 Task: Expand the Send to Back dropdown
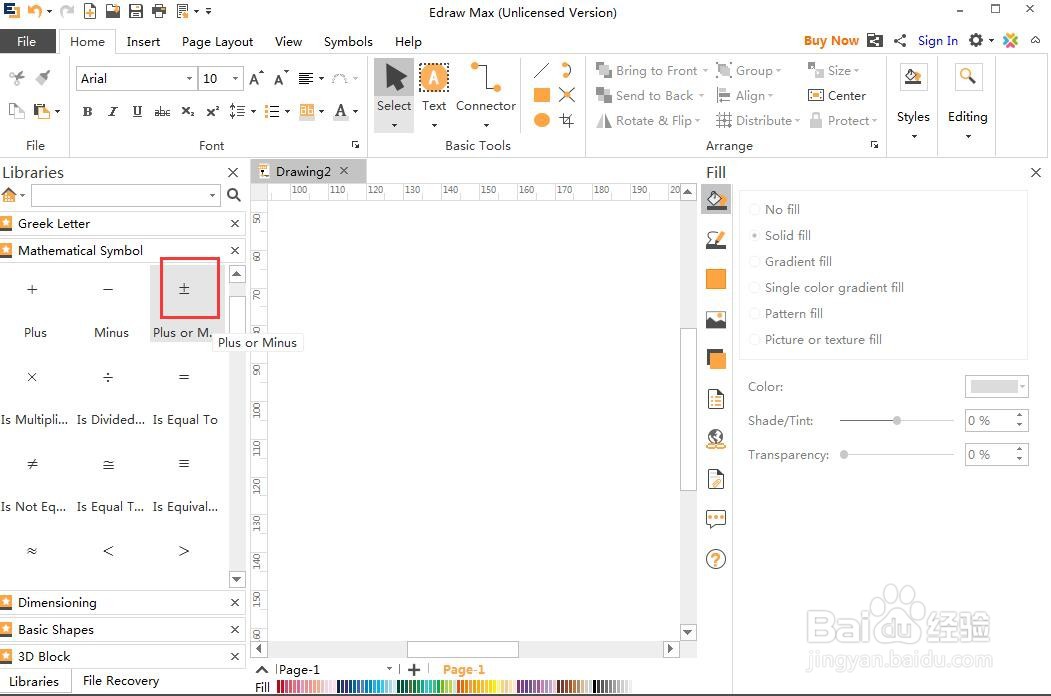(x=701, y=96)
